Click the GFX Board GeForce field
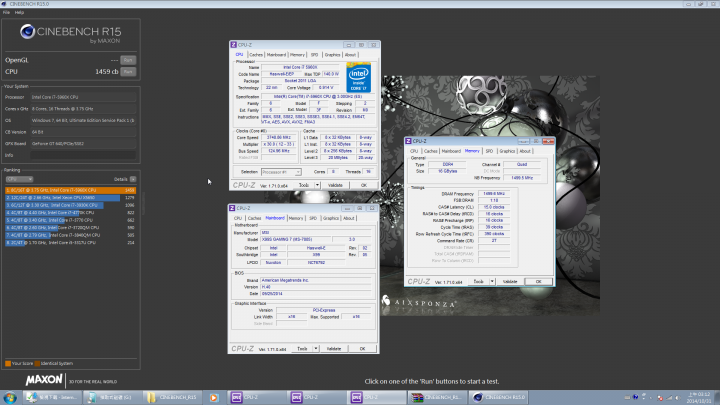This screenshot has width=720, height=405. [x=83, y=144]
